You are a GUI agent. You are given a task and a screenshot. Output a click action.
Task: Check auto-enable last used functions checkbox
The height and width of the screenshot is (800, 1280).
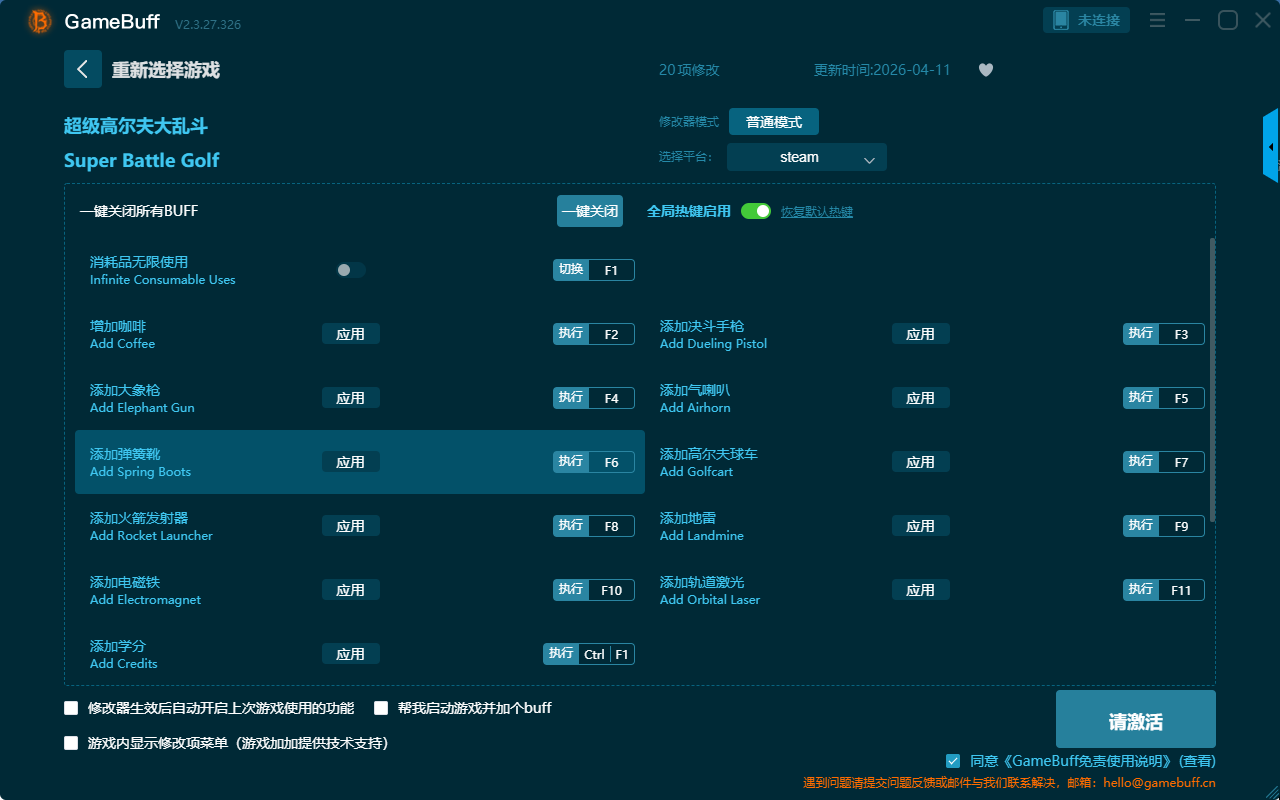[71, 708]
